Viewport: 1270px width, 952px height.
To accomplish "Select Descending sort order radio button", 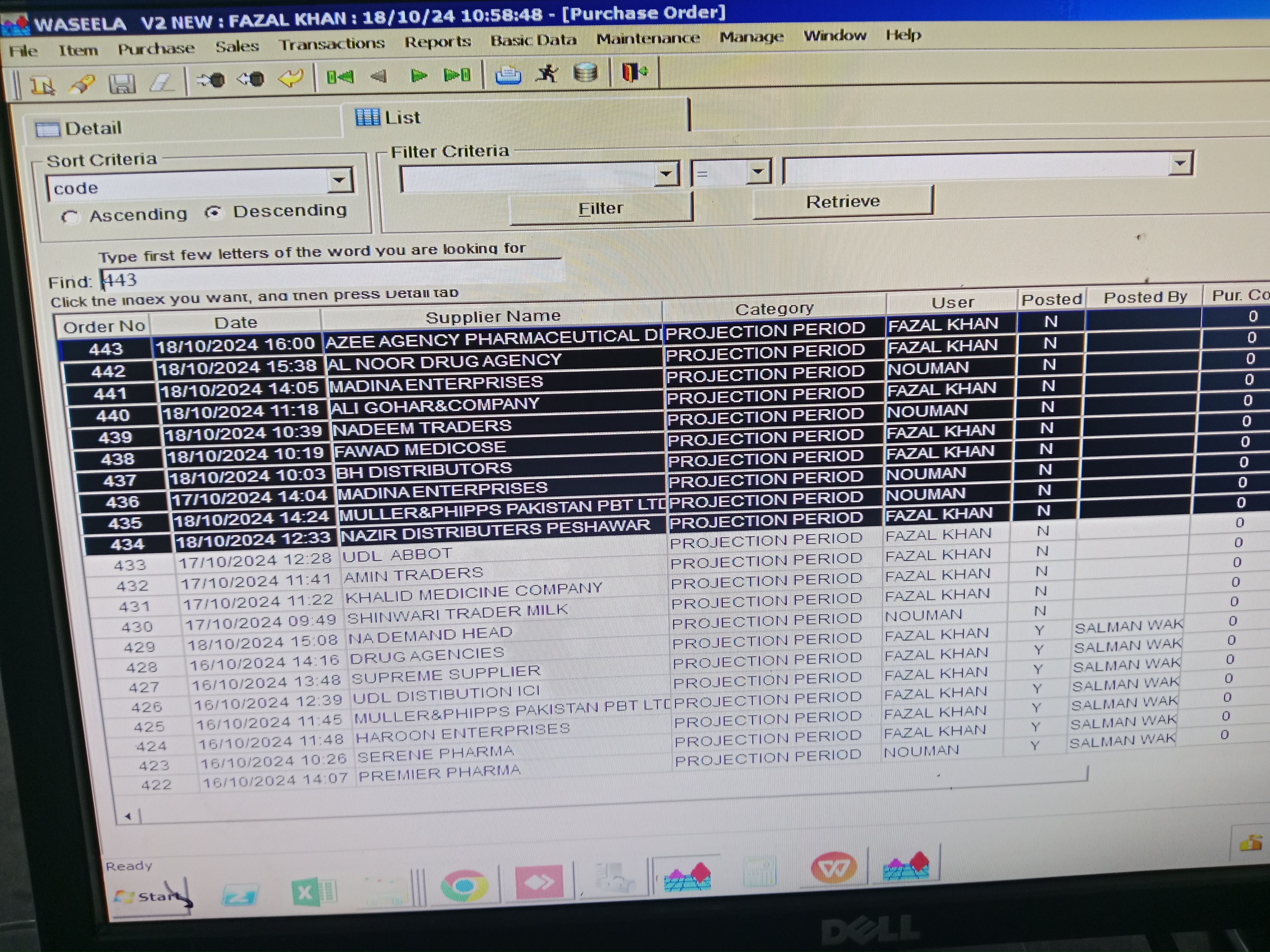I will [214, 213].
